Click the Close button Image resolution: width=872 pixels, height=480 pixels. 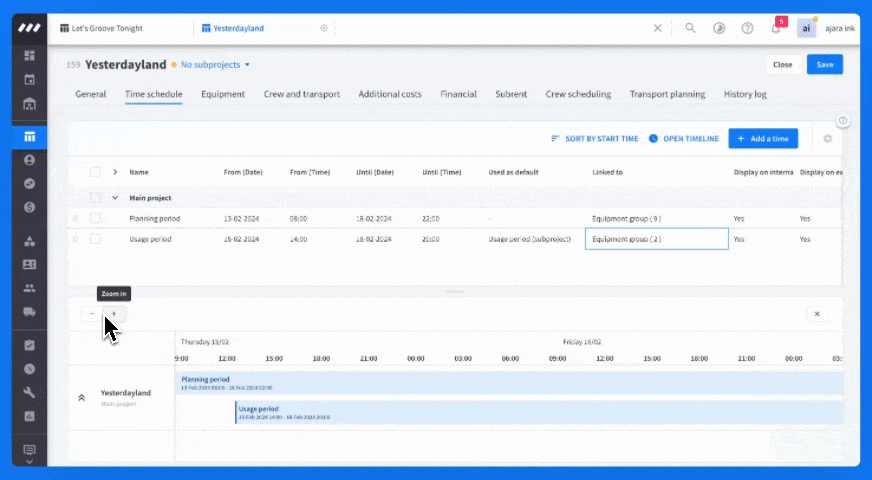tap(782, 65)
